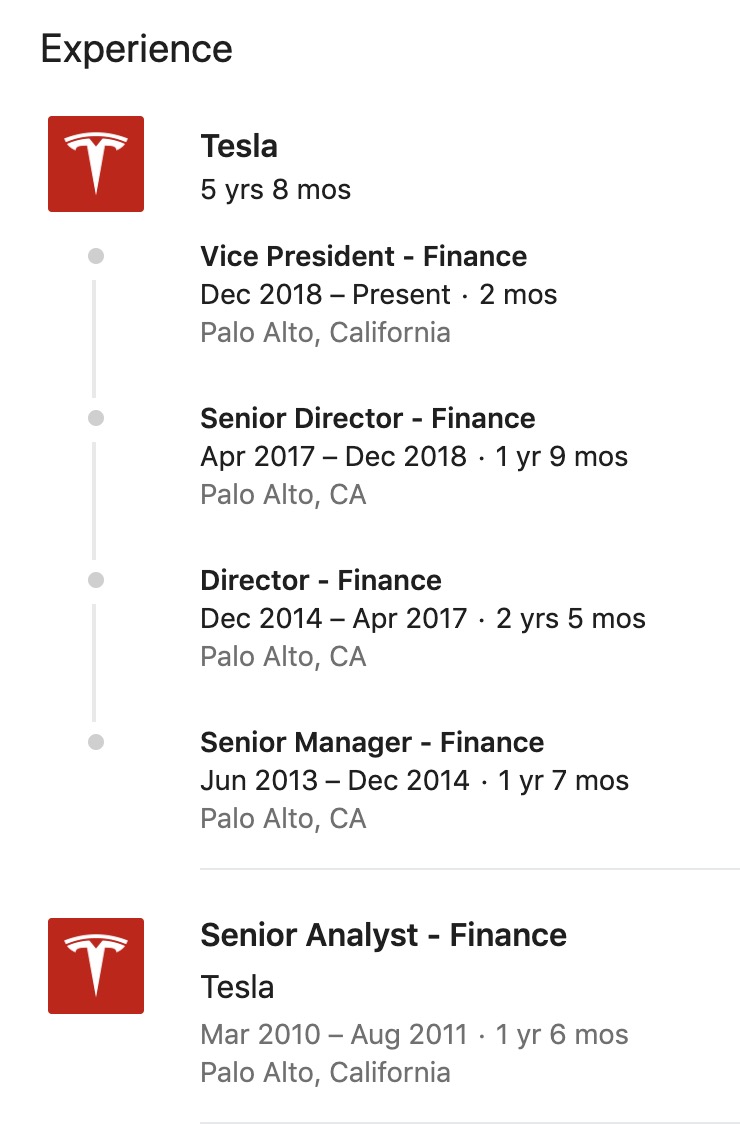Click the Dec 2018 – Present date range
The width and height of the screenshot is (740, 1126).
click(326, 295)
